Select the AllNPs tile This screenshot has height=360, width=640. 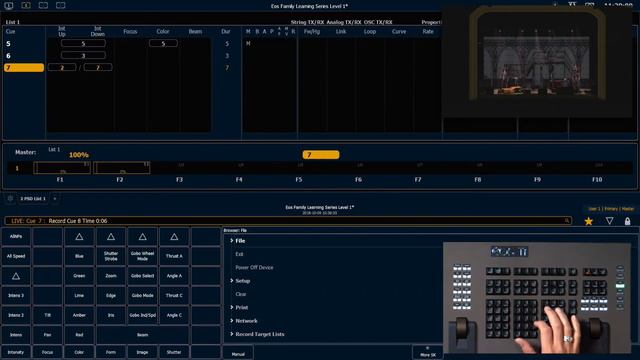pos(16,236)
